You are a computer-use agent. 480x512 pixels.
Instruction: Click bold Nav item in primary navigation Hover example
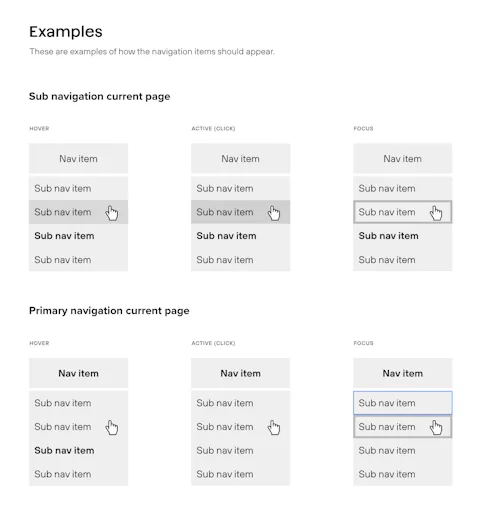[78, 373]
